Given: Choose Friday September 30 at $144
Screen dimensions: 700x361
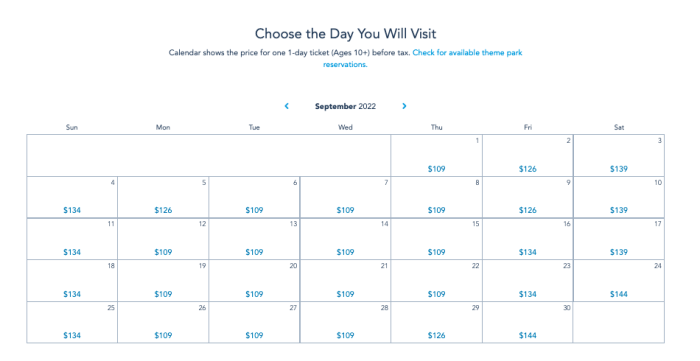Looking at the screenshot, I should 528,322.
